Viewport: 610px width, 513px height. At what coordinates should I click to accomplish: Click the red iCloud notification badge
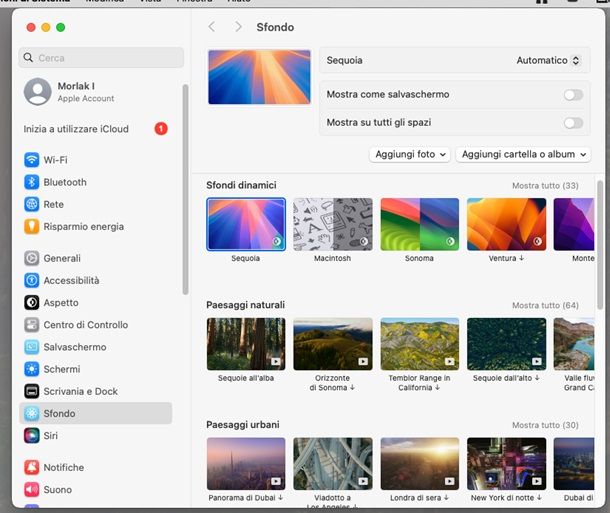pyautogui.click(x=161, y=129)
